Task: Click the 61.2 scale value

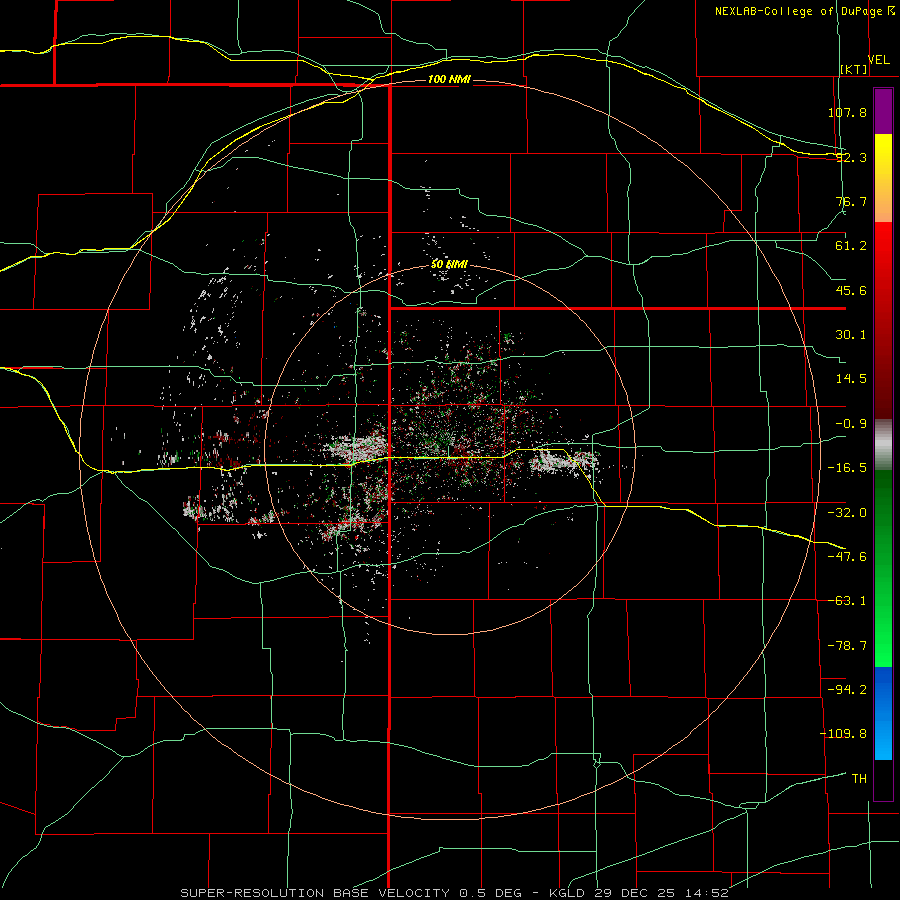Action: click(851, 246)
